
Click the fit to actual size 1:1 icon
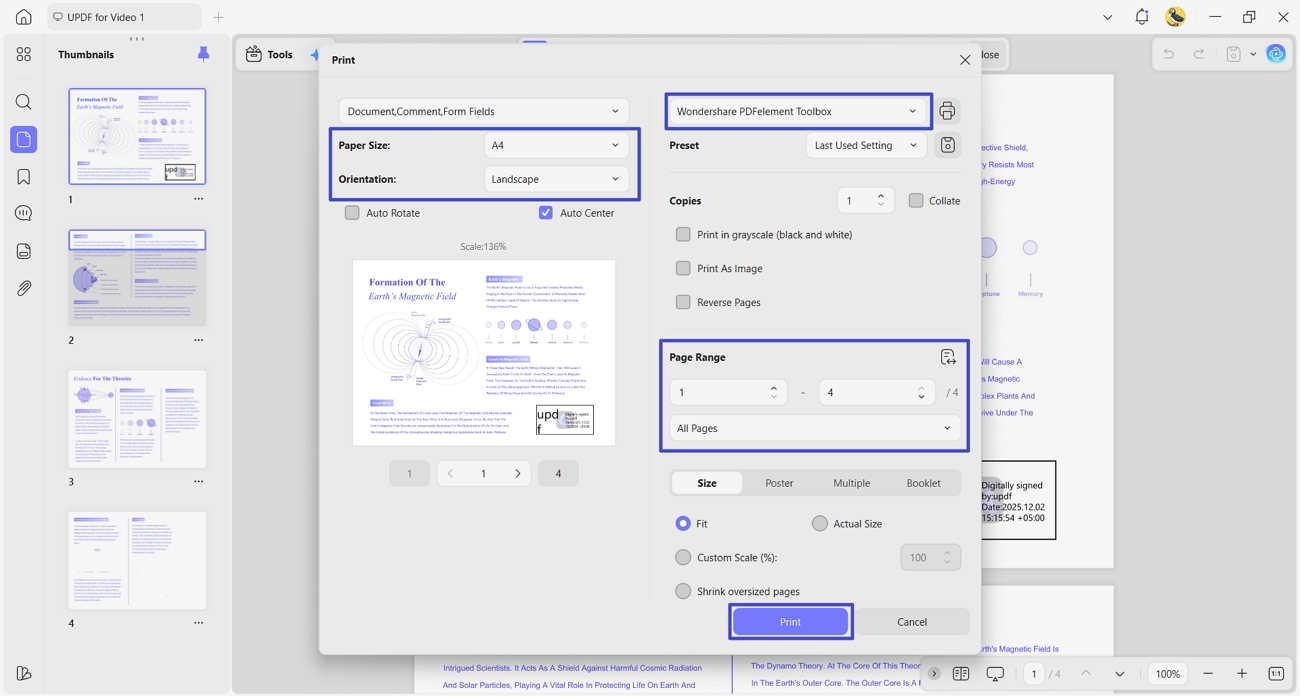click(1276, 674)
